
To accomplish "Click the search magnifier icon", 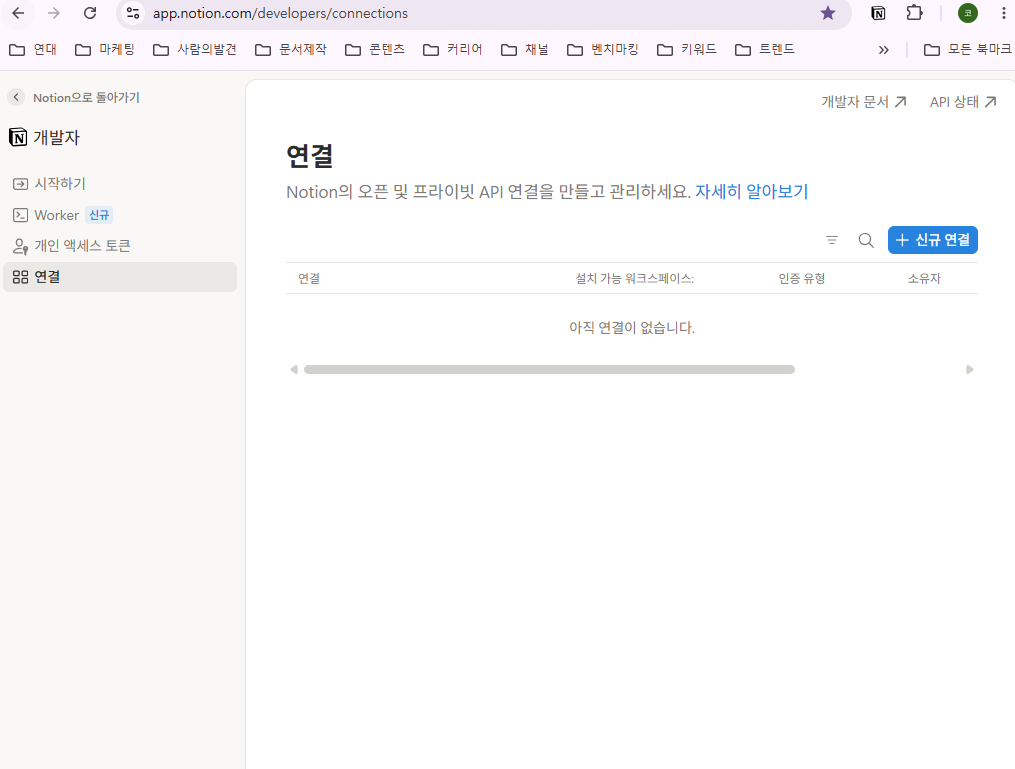I will 865,240.
